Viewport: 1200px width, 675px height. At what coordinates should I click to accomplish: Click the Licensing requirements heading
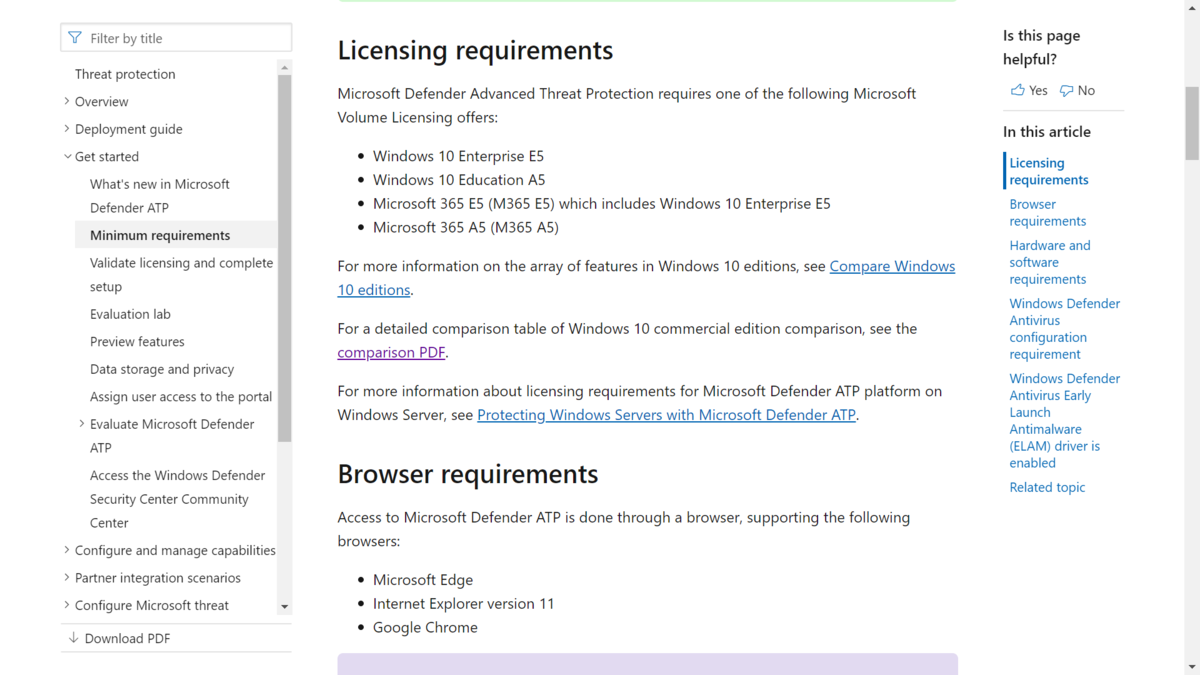pos(475,50)
